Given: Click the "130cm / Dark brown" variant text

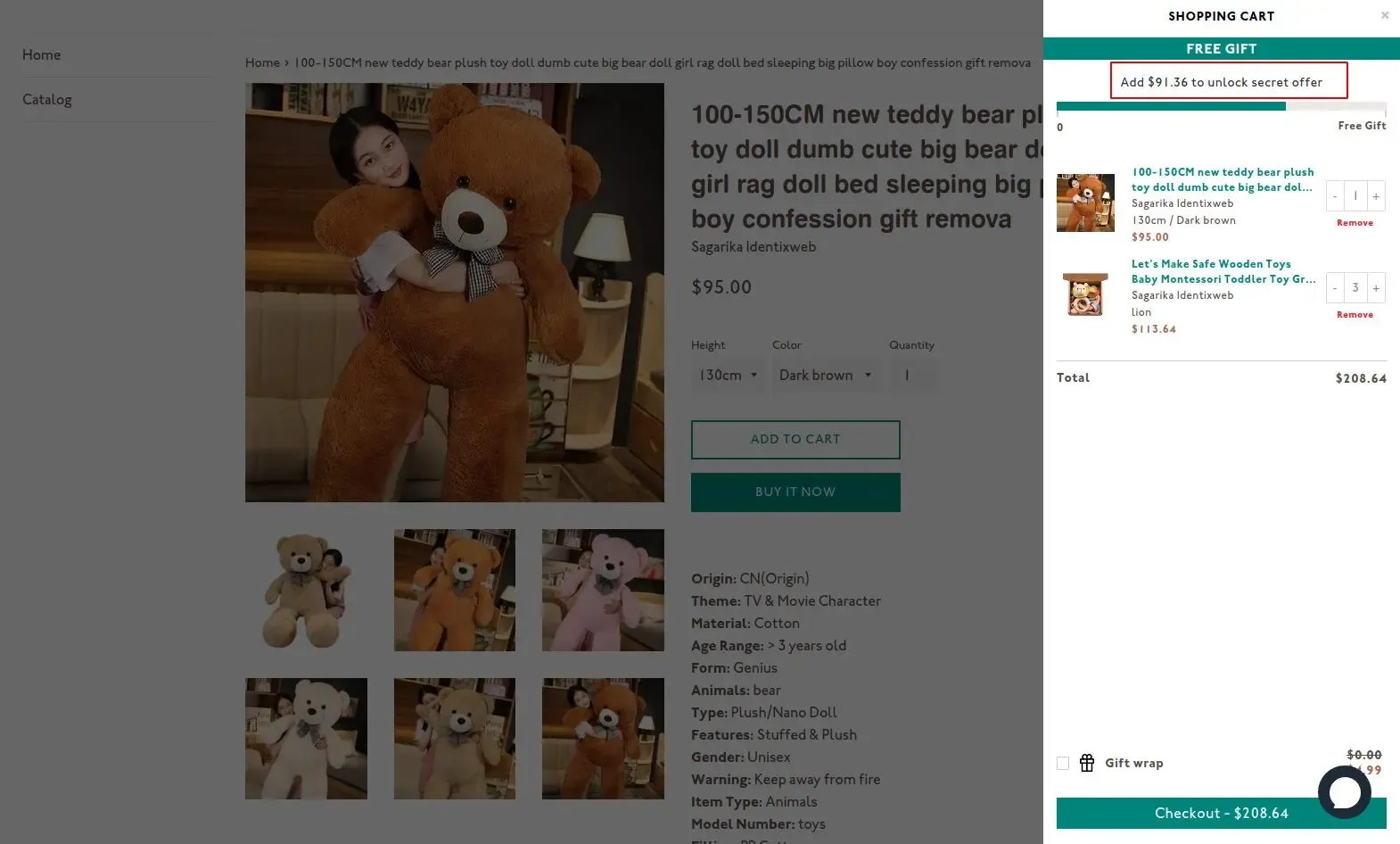Looking at the screenshot, I should tap(1183, 220).
